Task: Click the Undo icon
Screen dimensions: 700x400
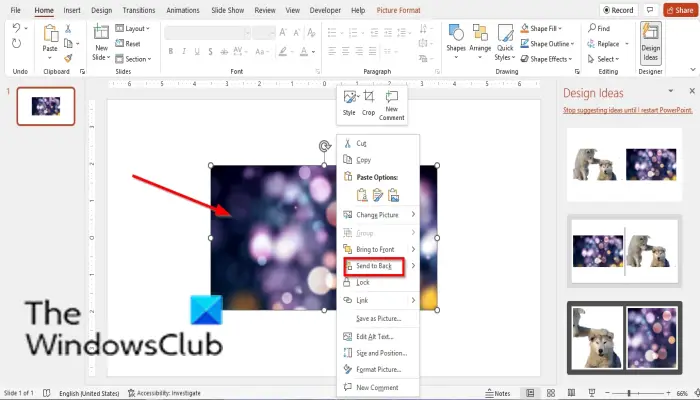Action: [16, 28]
